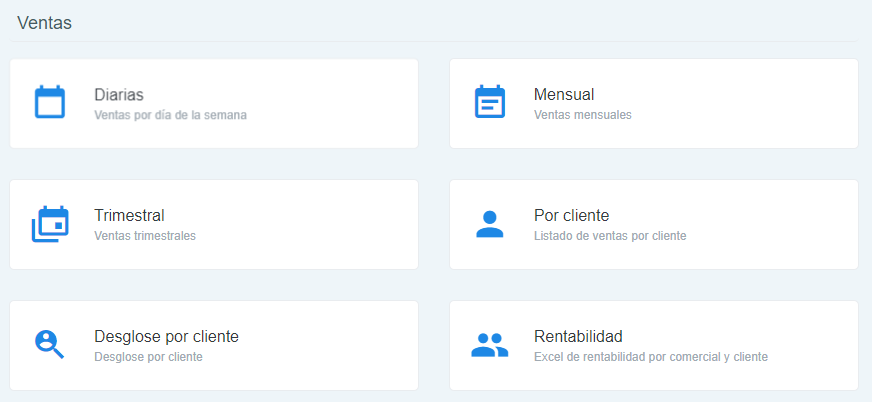The width and height of the screenshot is (872, 402).
Task: Click the text 'Ventas por día de la semana'
Action: (170, 115)
